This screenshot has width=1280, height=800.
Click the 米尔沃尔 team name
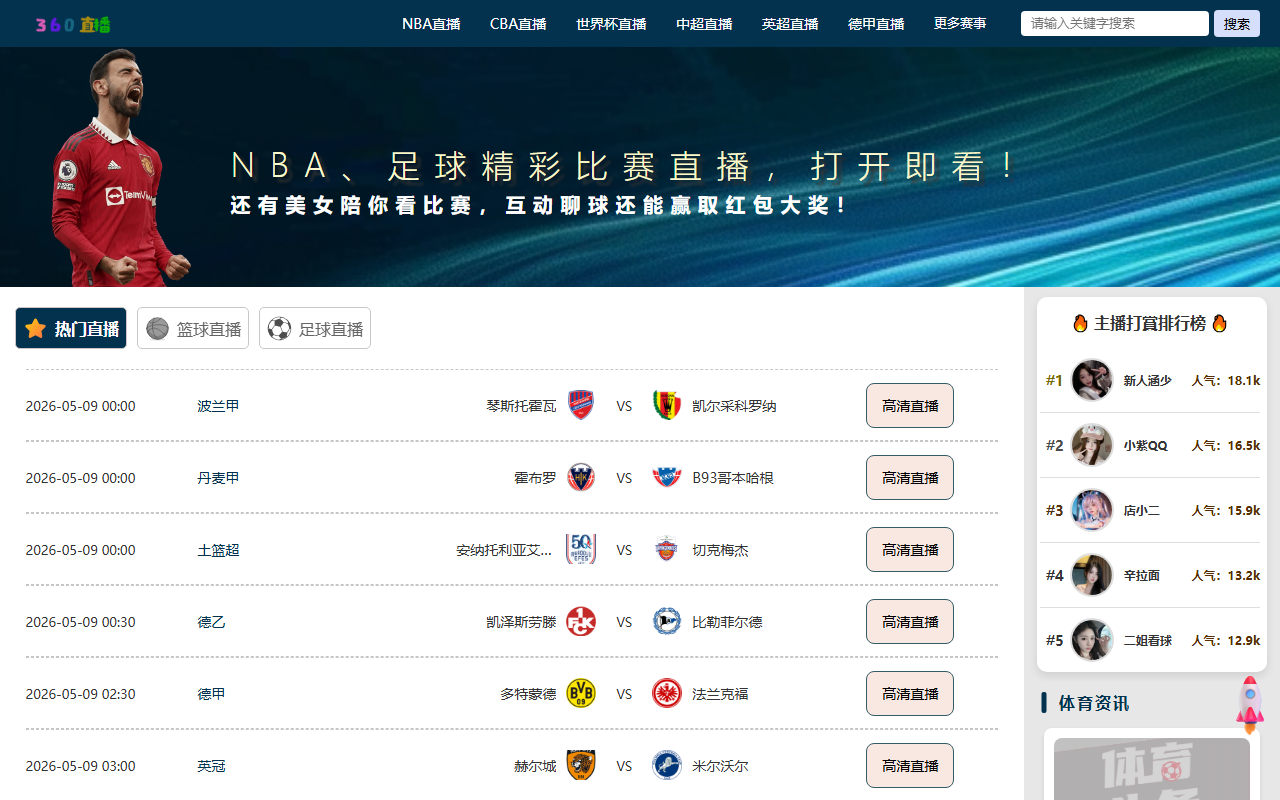coord(720,766)
